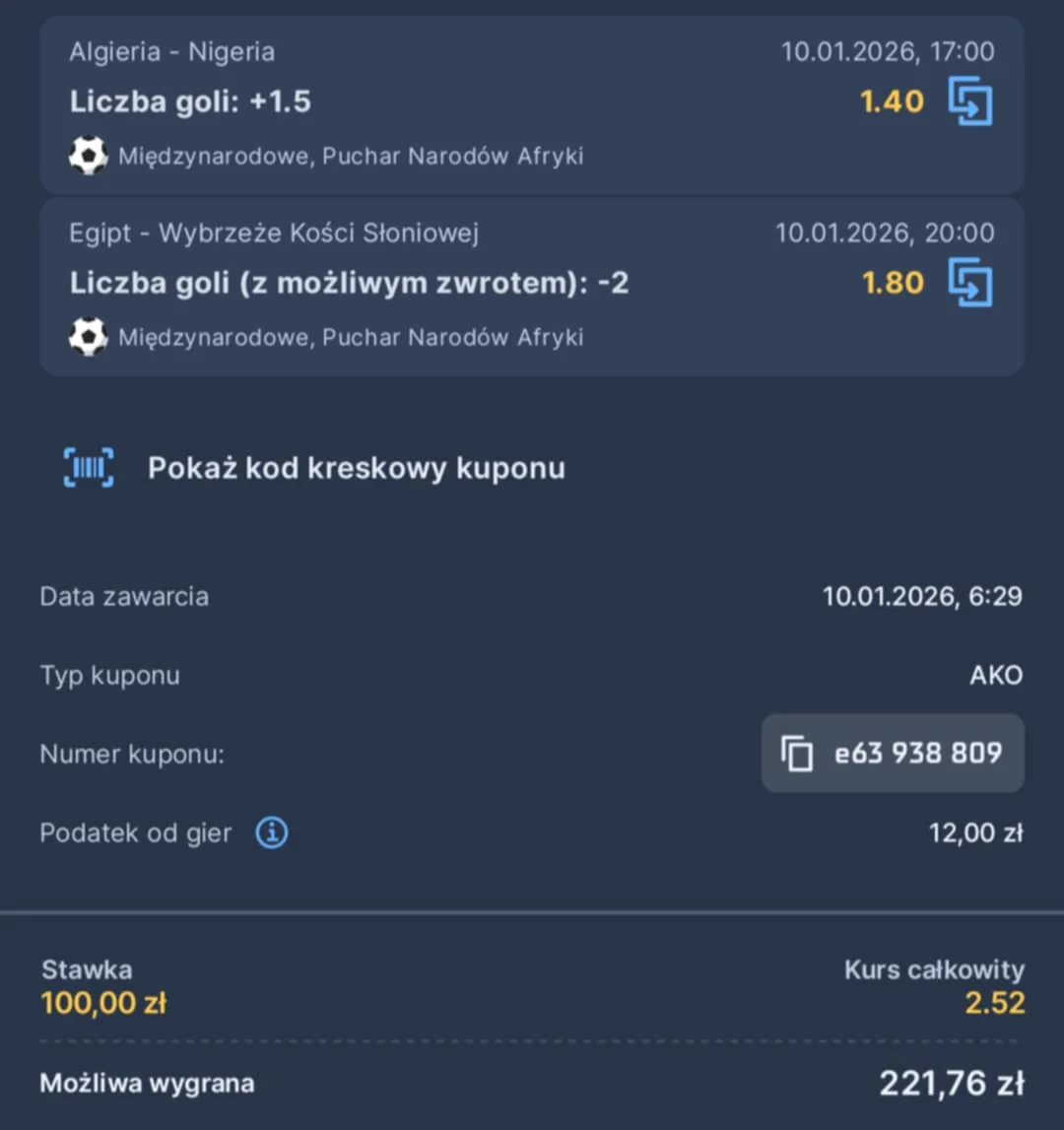Click the Stawka amount 100,00 zł

tap(103, 1004)
